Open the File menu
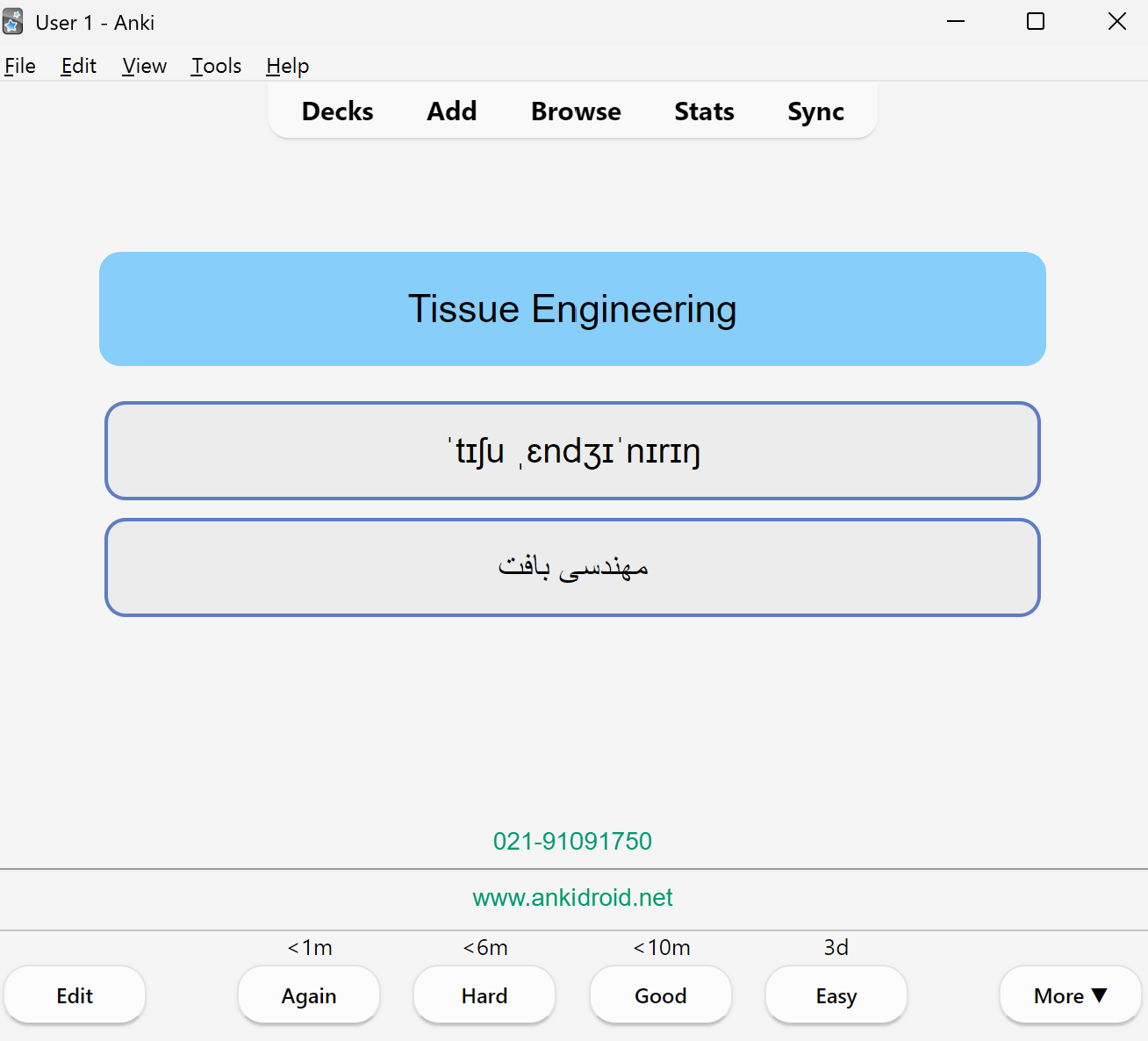 pos(20,66)
